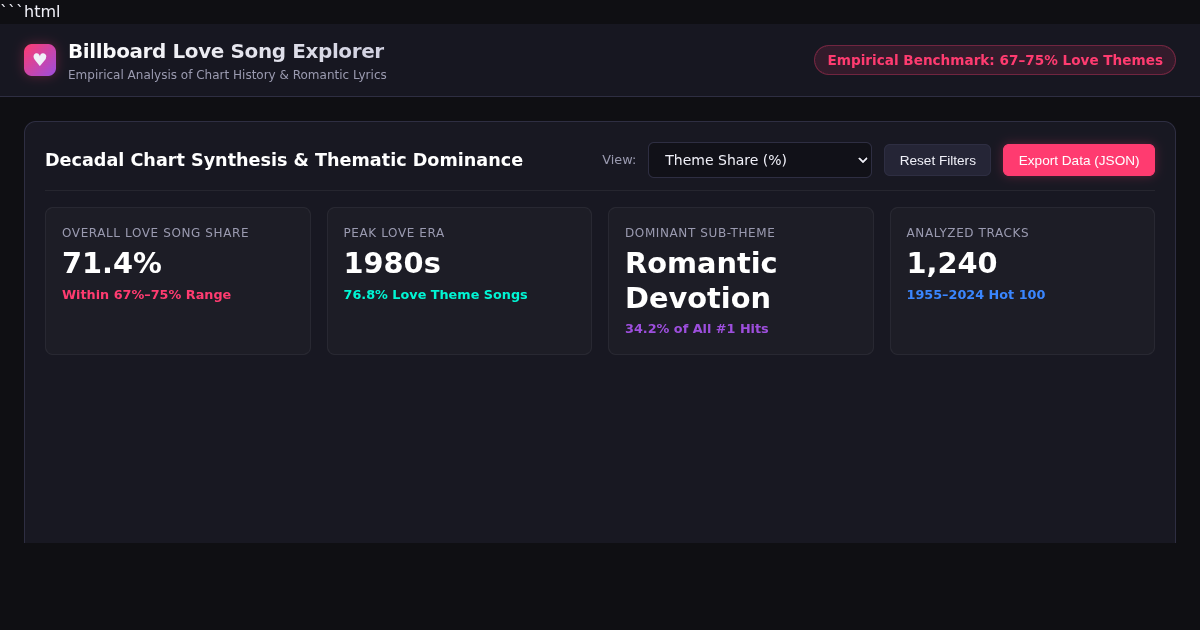Select the Billboard Love Song Explorer title

point(226,51)
